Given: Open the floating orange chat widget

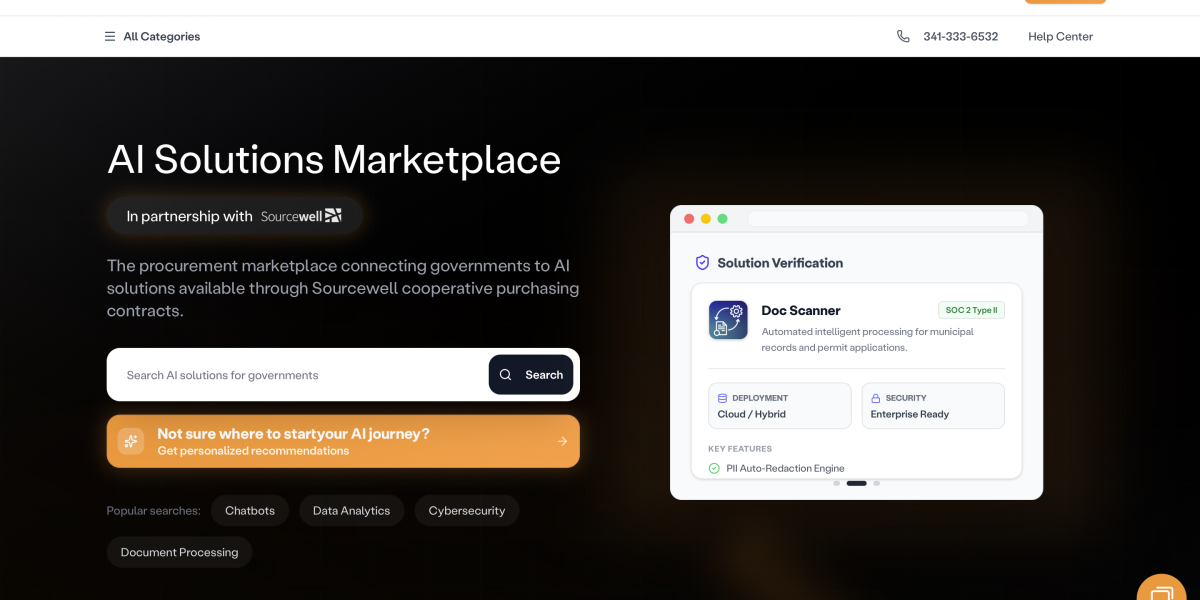Looking at the screenshot, I should 1161,588.
